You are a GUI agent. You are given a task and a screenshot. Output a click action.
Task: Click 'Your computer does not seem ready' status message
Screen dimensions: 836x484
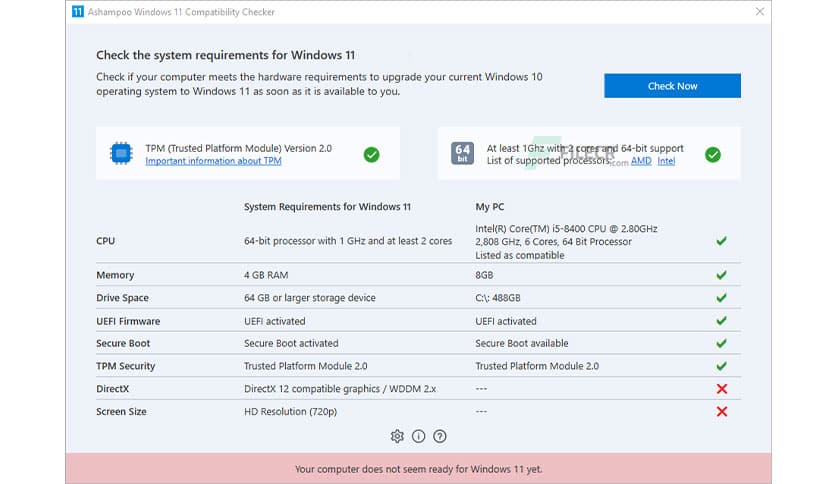click(419, 469)
